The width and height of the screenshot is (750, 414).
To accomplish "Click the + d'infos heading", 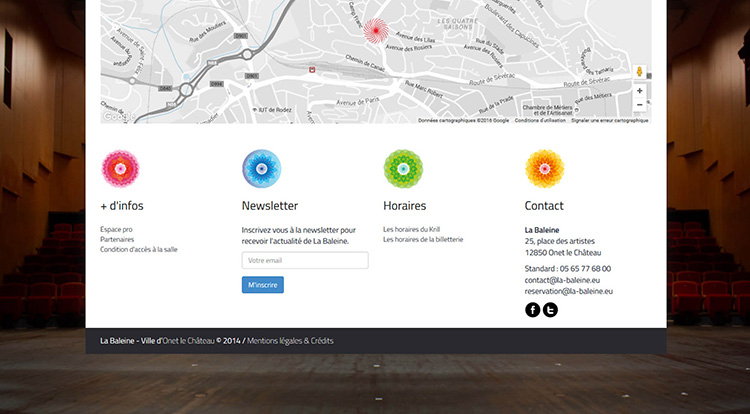I will [x=122, y=206].
